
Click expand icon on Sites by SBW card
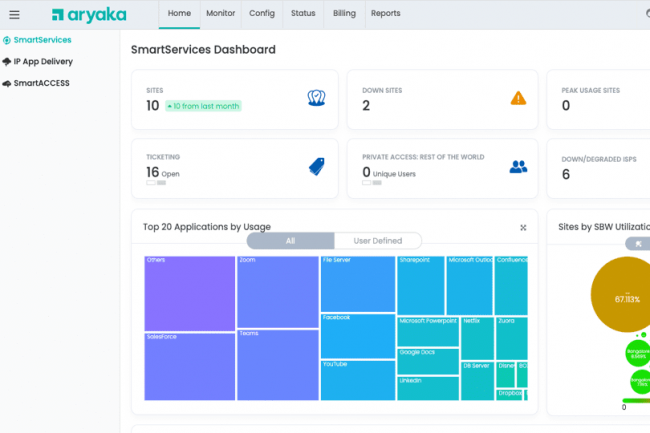coord(638,244)
